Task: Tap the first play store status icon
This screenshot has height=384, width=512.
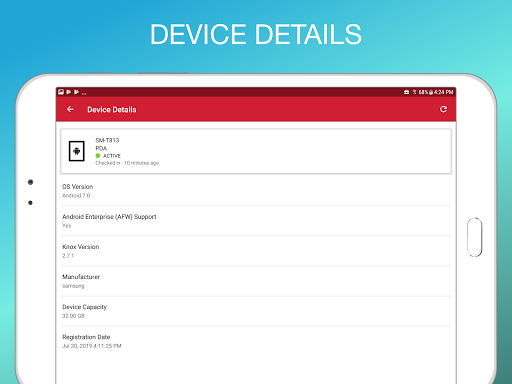Action: coord(69,92)
